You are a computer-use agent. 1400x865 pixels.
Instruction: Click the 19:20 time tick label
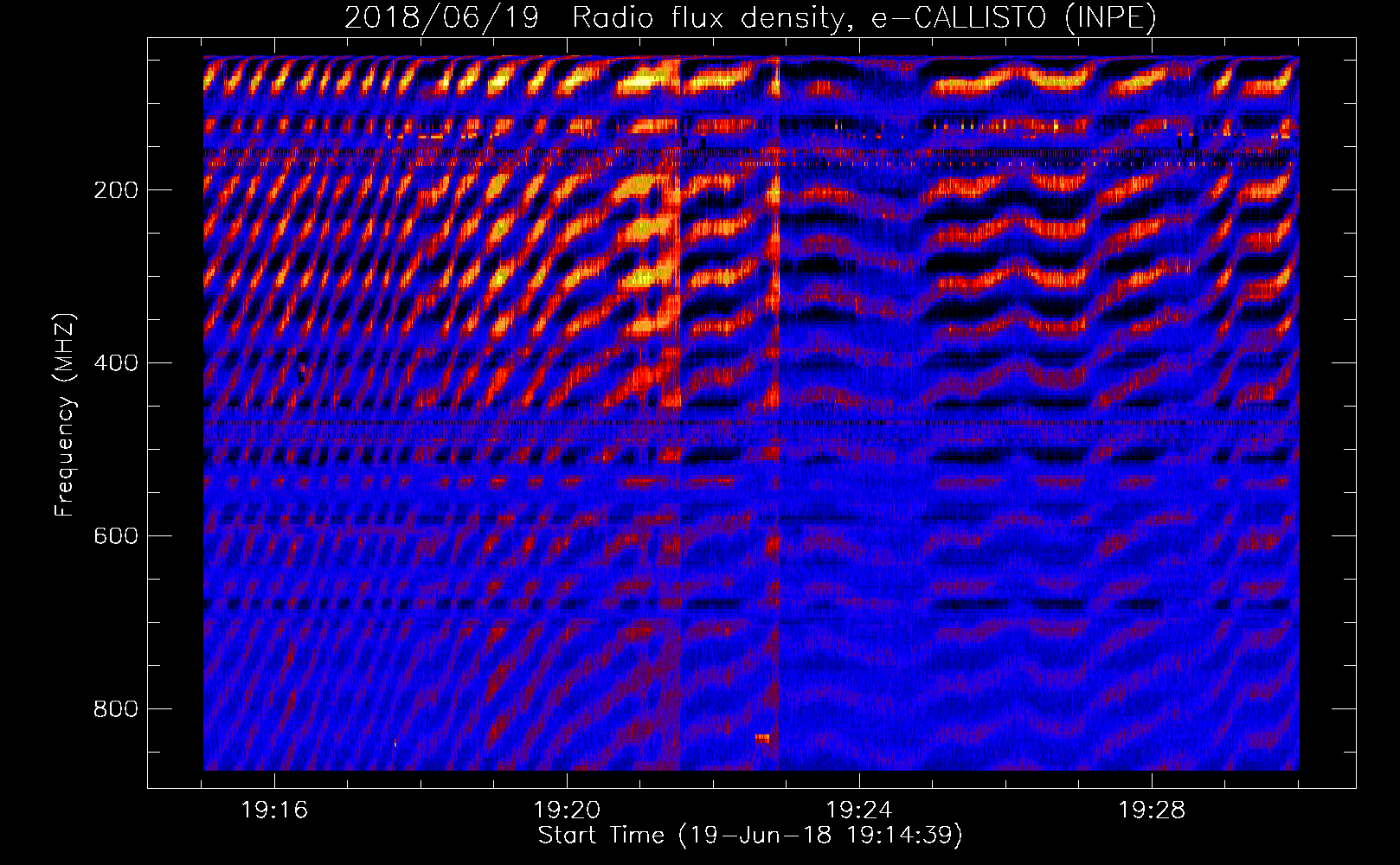(x=567, y=811)
